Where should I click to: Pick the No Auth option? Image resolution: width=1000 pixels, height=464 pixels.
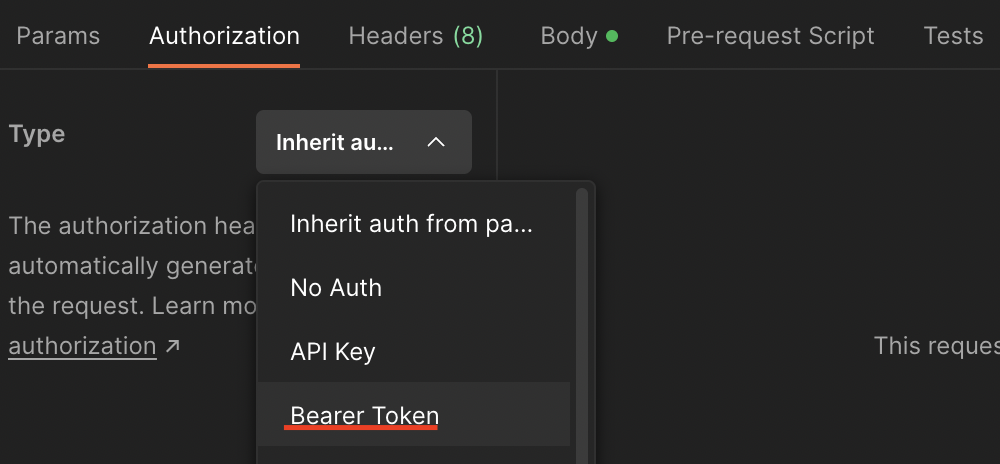(x=336, y=288)
